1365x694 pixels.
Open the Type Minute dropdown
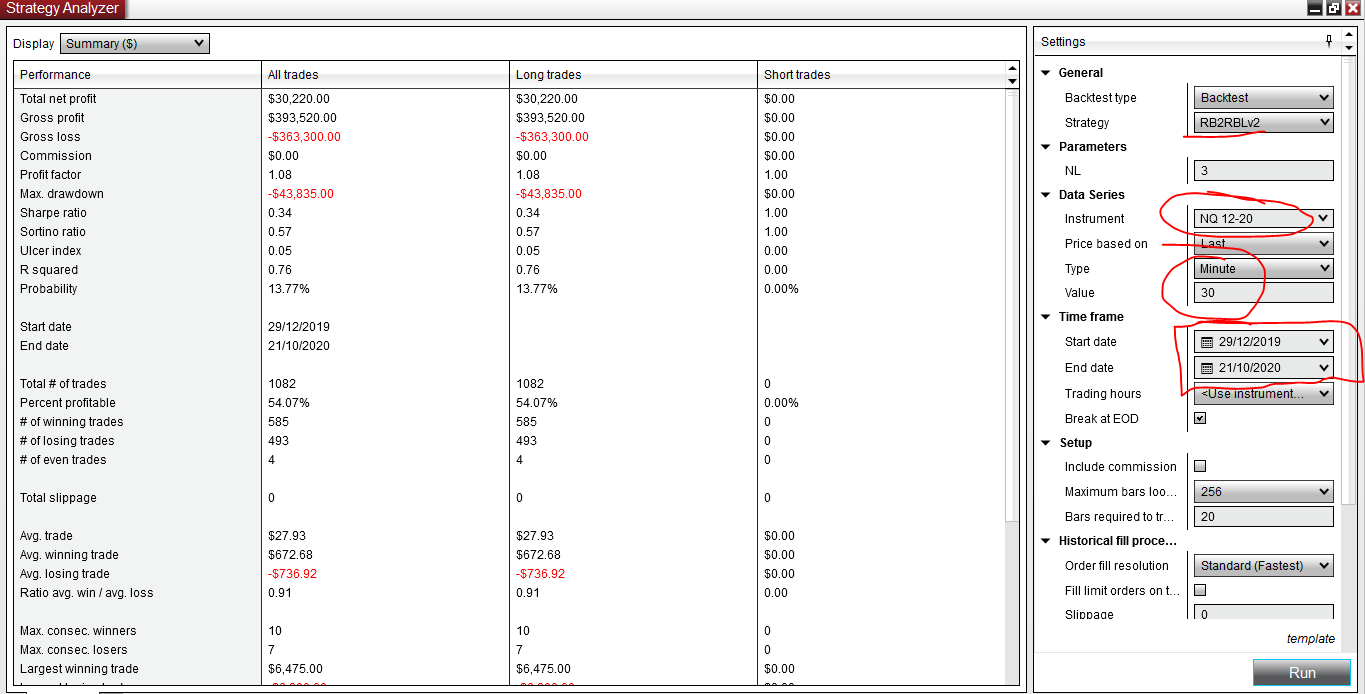(1264, 269)
